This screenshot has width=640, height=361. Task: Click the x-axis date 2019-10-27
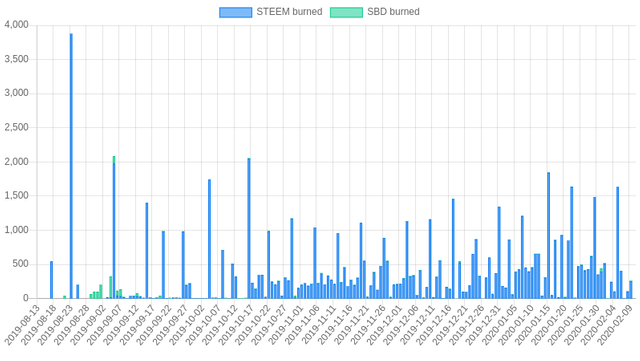[x=269, y=325]
